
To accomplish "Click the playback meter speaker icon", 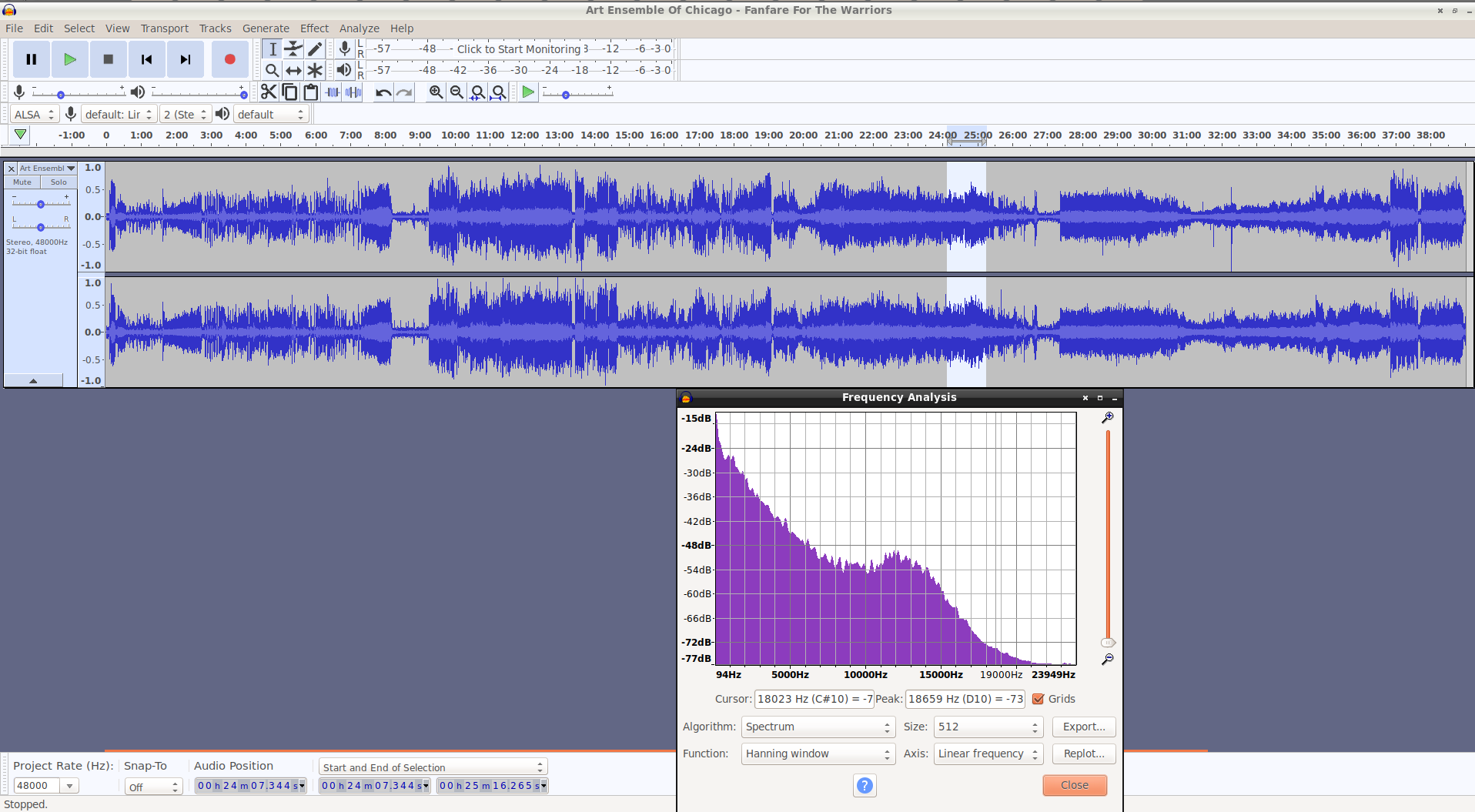I will pyautogui.click(x=344, y=70).
